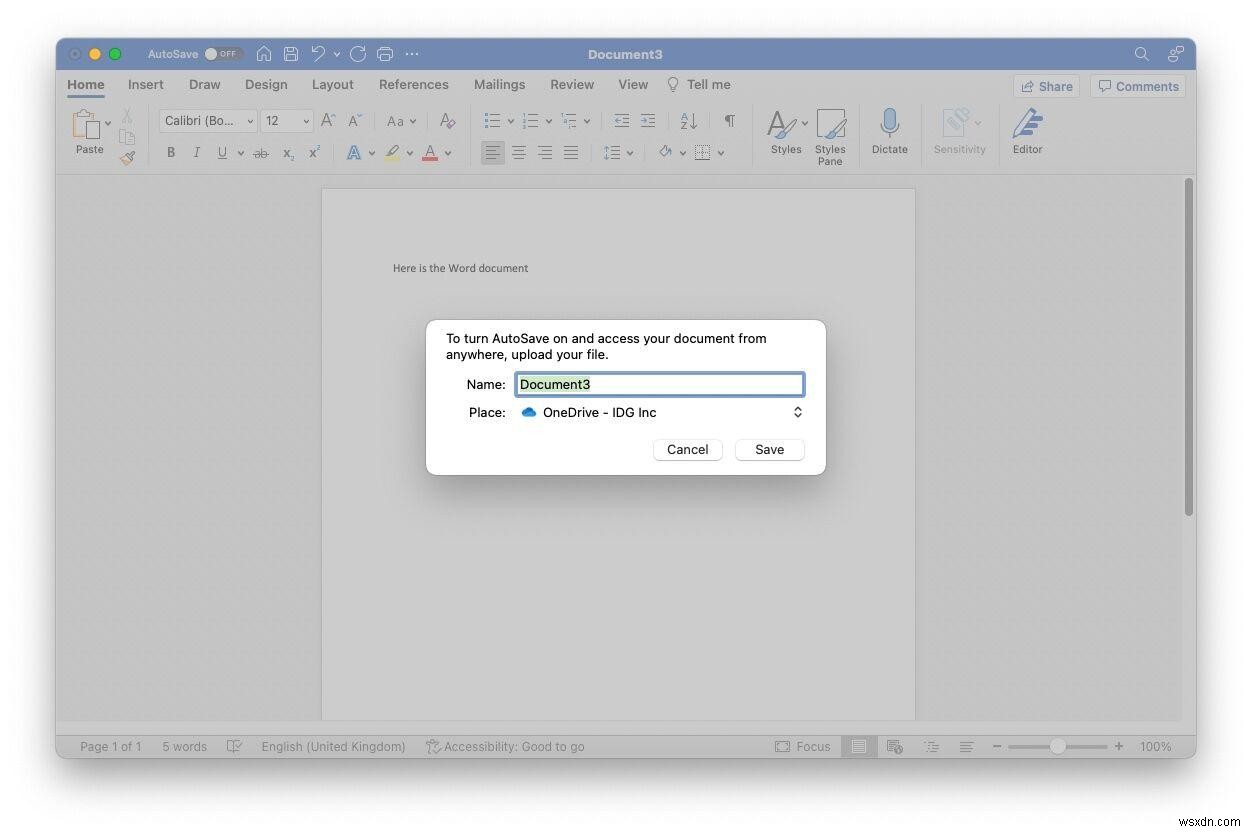Click the Dictate microphone icon
Screen dimensions: 1252x832
pos(889,132)
